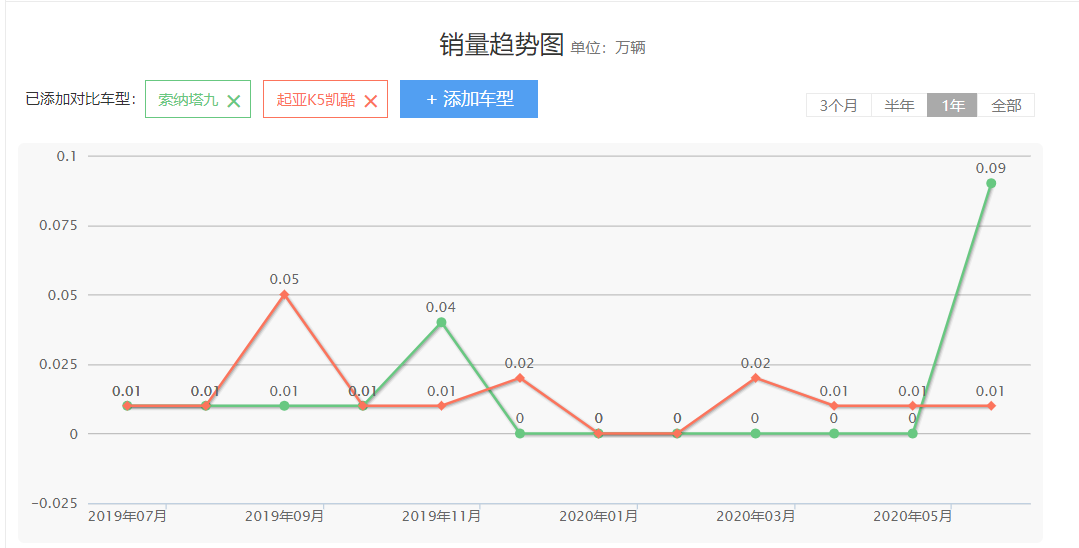Screen dimensions: 1079x548
Task: Click the 2019年07月 axis label
Action: coord(127,516)
